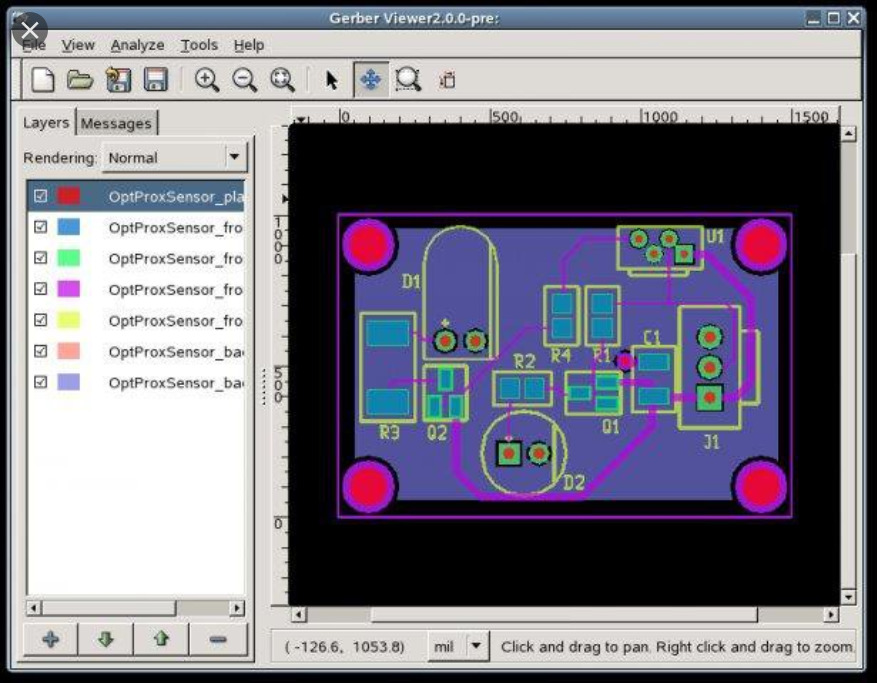Select the magnifier Zoom tool
877x683 pixels.
(x=407, y=81)
